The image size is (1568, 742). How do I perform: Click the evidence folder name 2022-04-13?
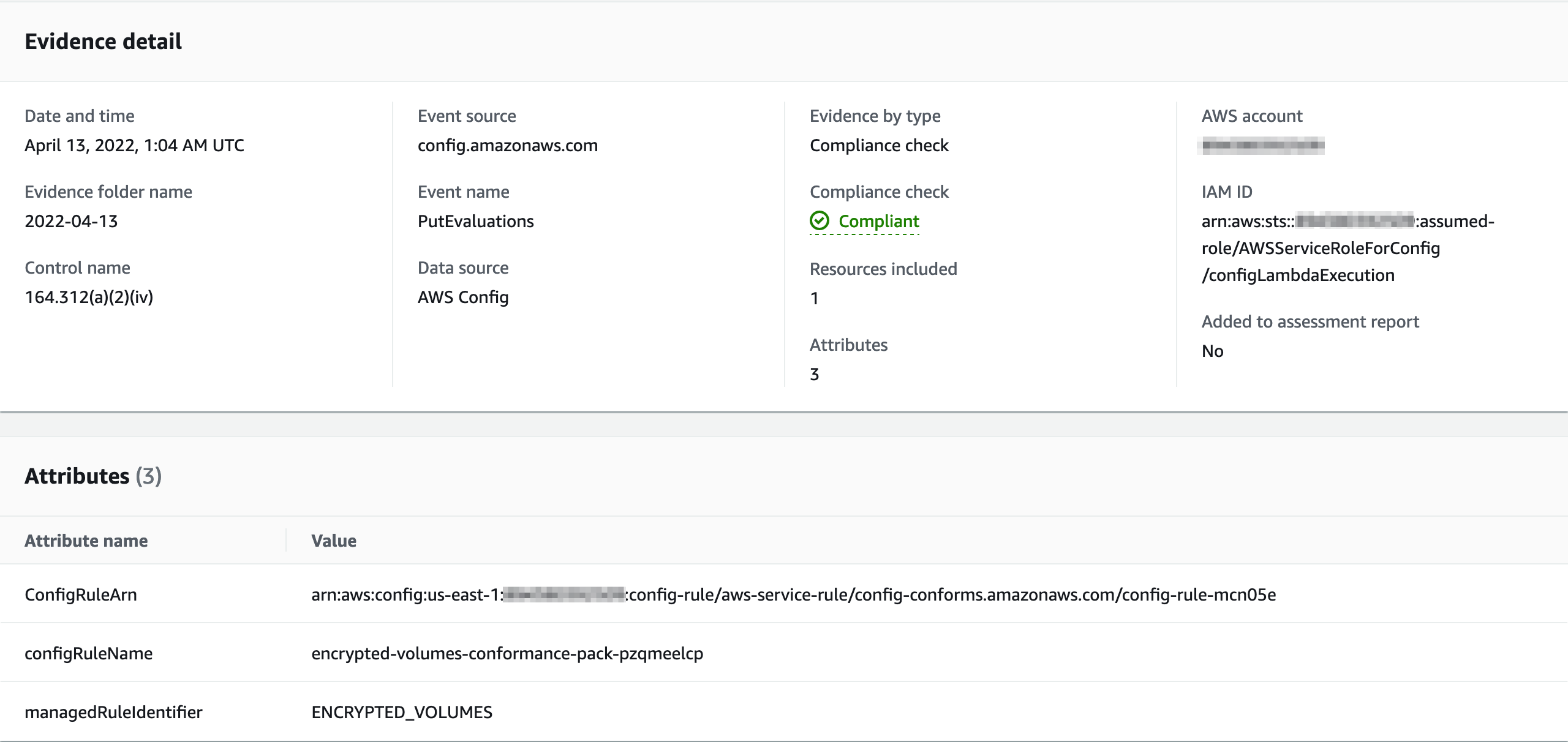coord(71,221)
